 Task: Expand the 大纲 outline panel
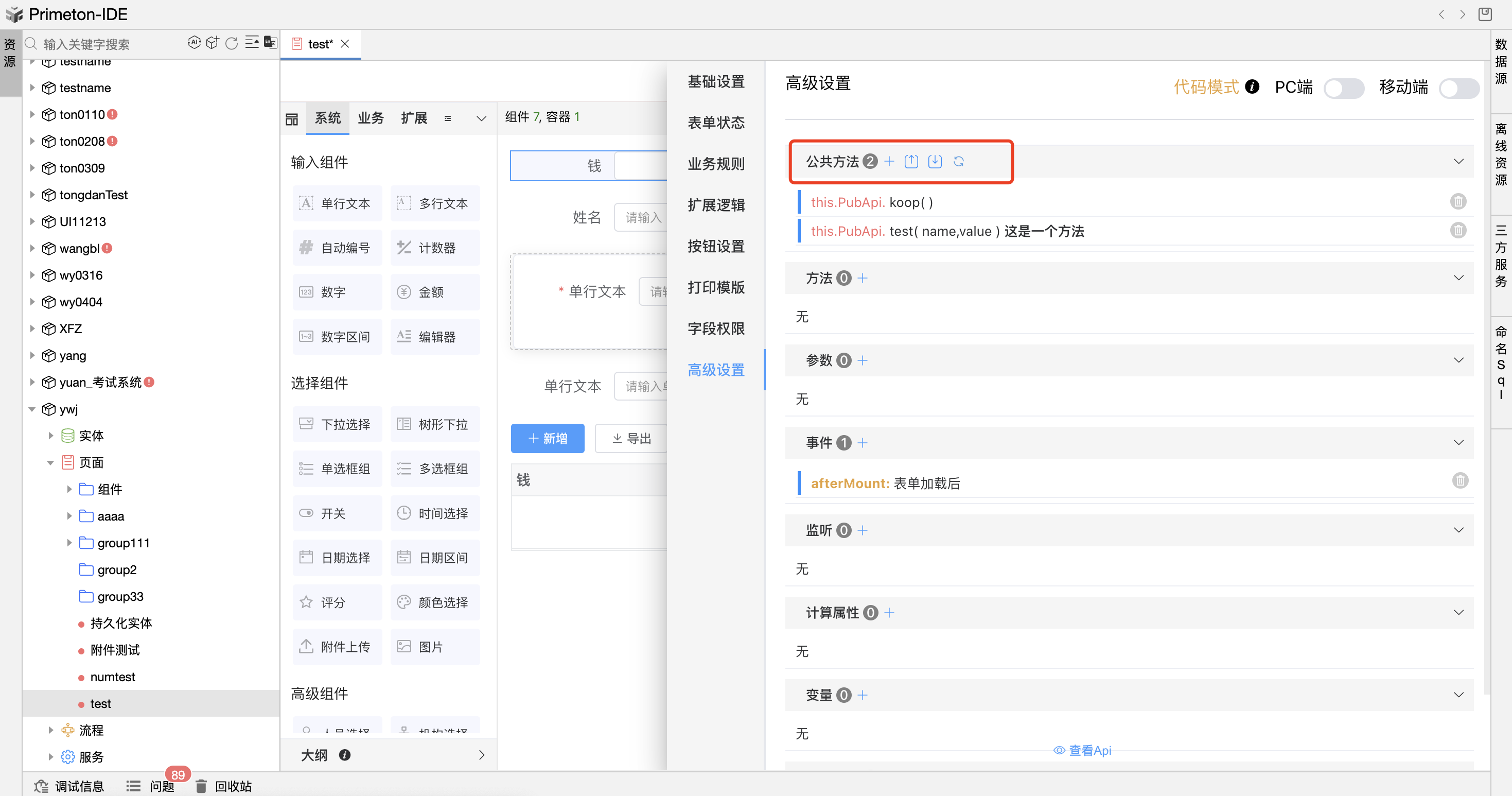pos(481,755)
